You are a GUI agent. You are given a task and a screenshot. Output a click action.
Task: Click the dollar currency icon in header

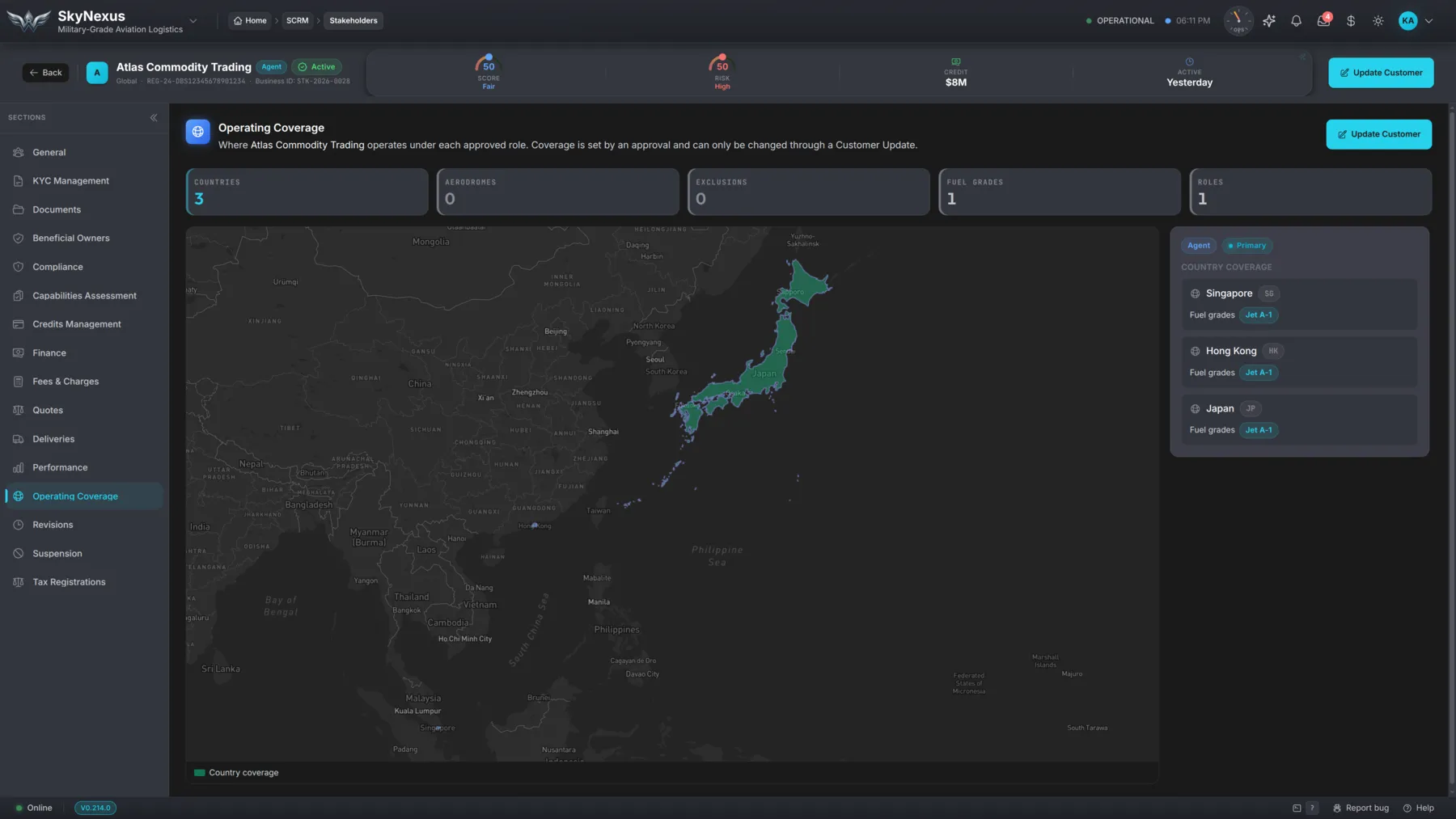(1351, 21)
